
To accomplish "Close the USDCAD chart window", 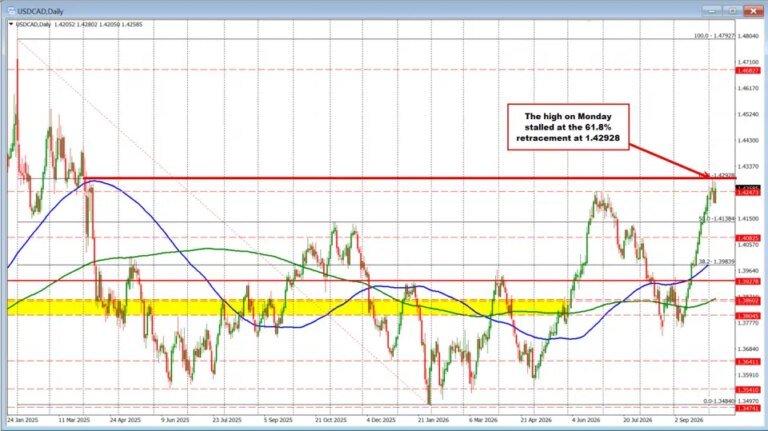I will pos(752,10).
